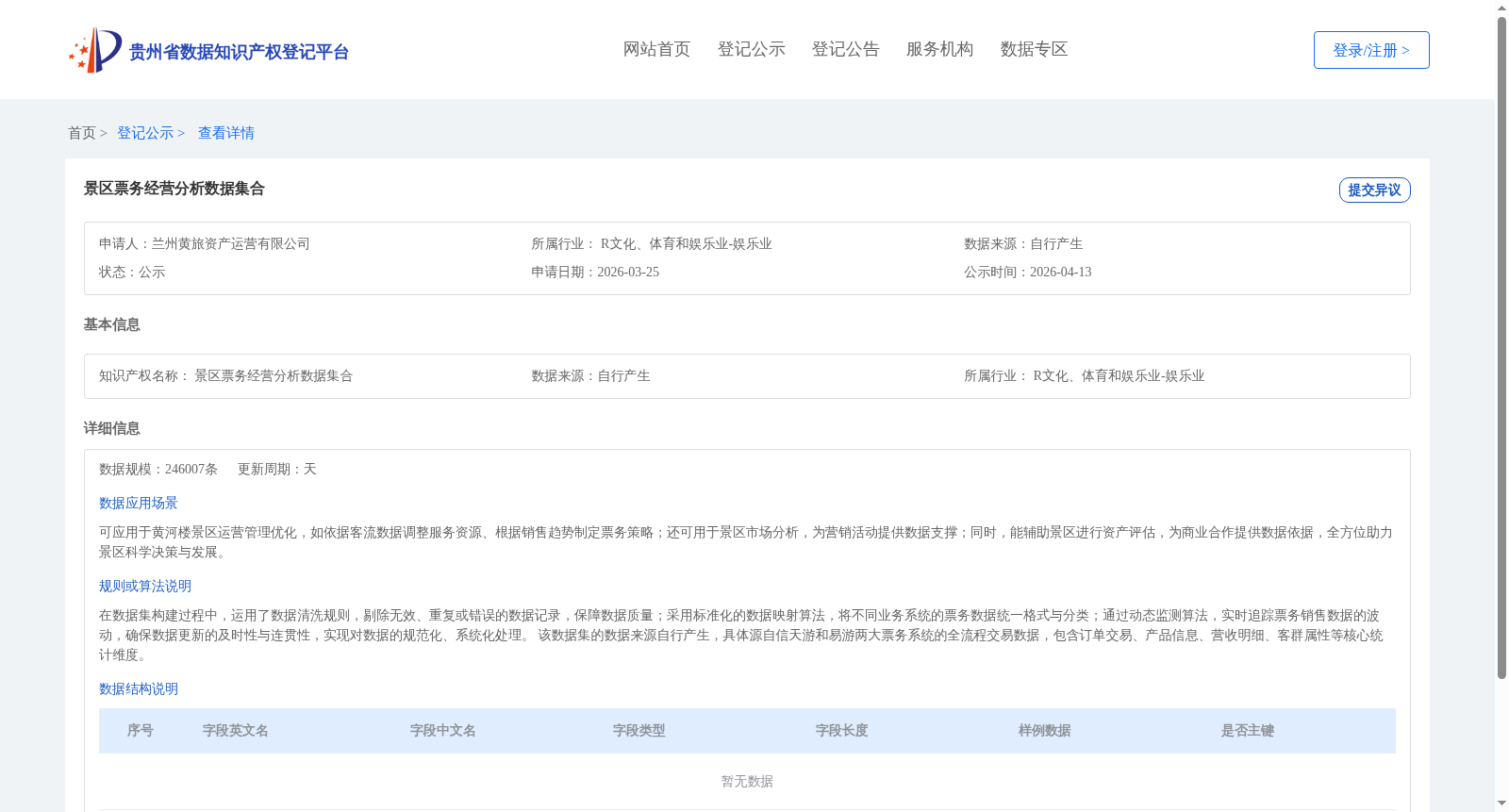The width and height of the screenshot is (1509, 812).
Task: Click the 字段中文名 column header
Action: coord(443,730)
